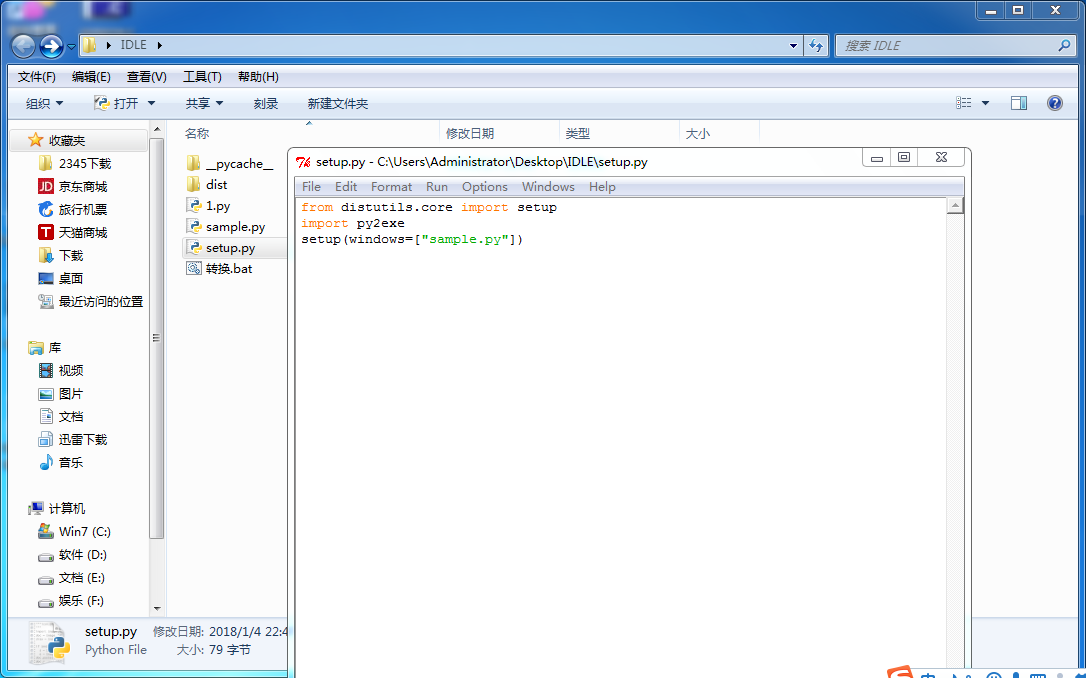Click the IDLE editor scrollbar up arrow
This screenshot has height=678, width=1086.
click(x=956, y=206)
